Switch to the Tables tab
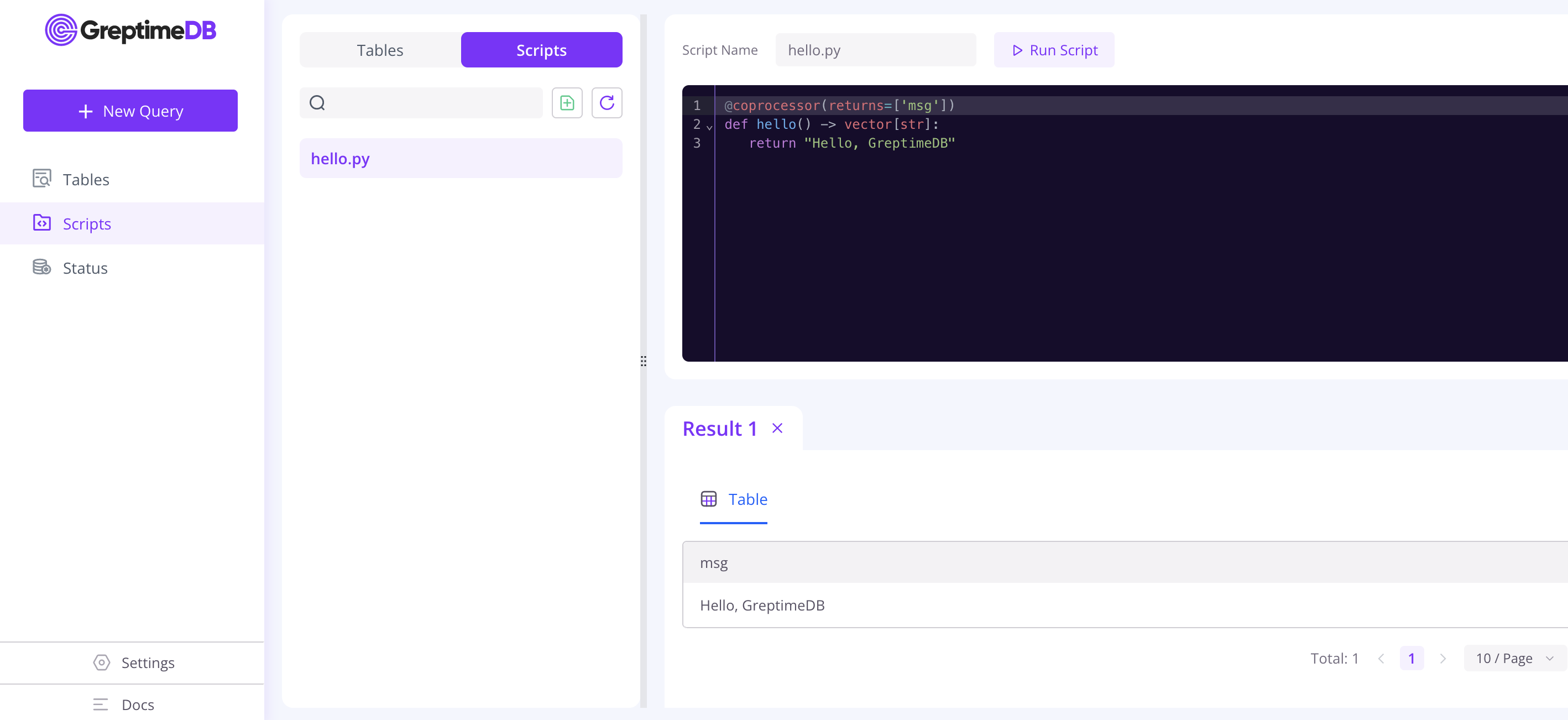 [379, 50]
